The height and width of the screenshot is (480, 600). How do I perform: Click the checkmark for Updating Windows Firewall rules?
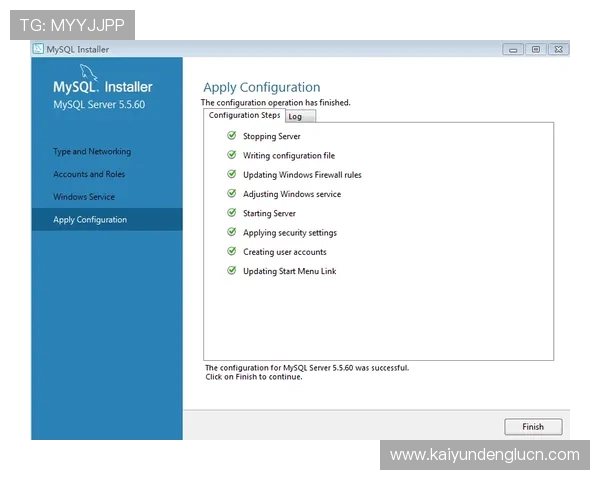232,174
